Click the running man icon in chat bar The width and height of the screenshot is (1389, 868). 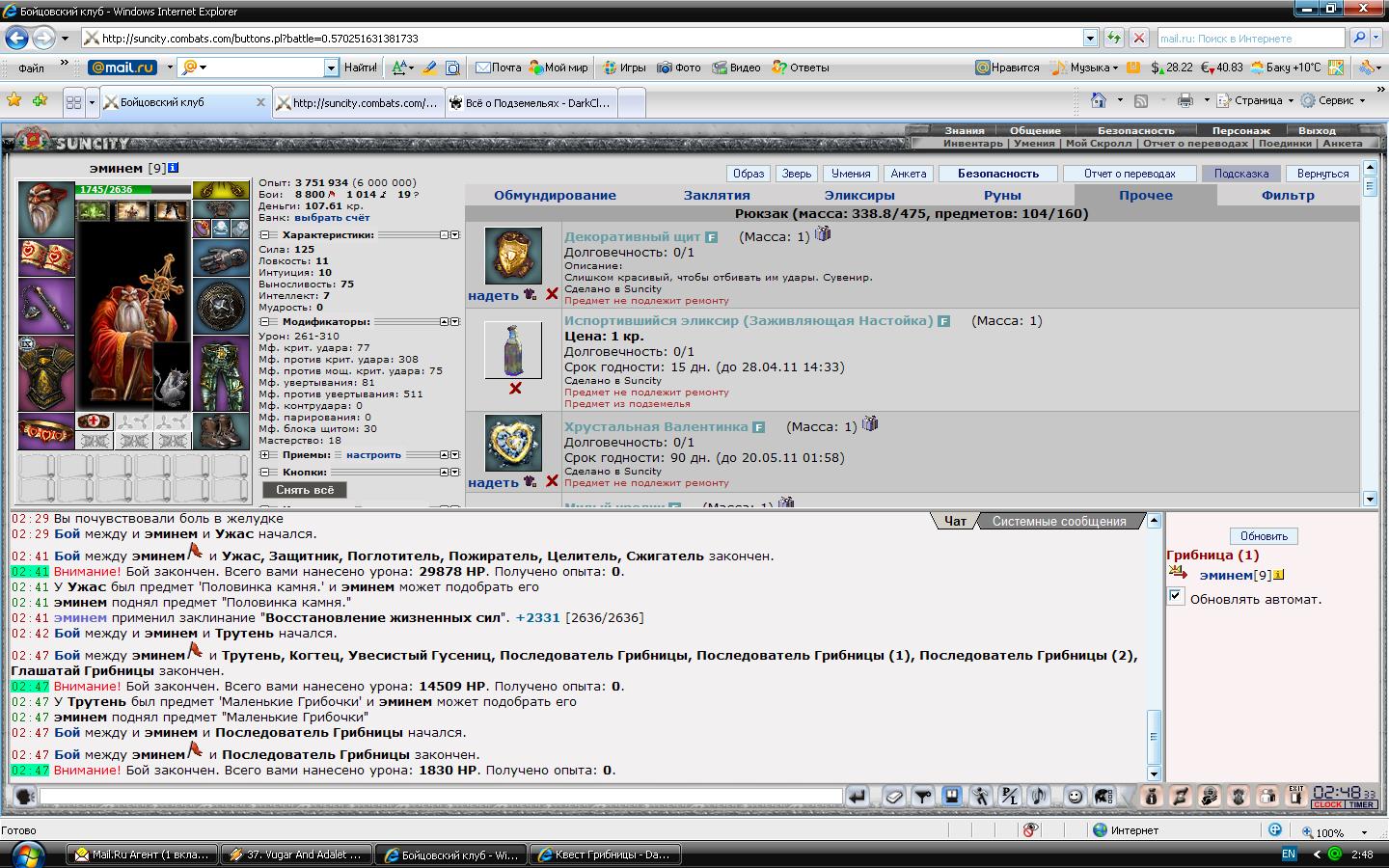click(x=981, y=797)
